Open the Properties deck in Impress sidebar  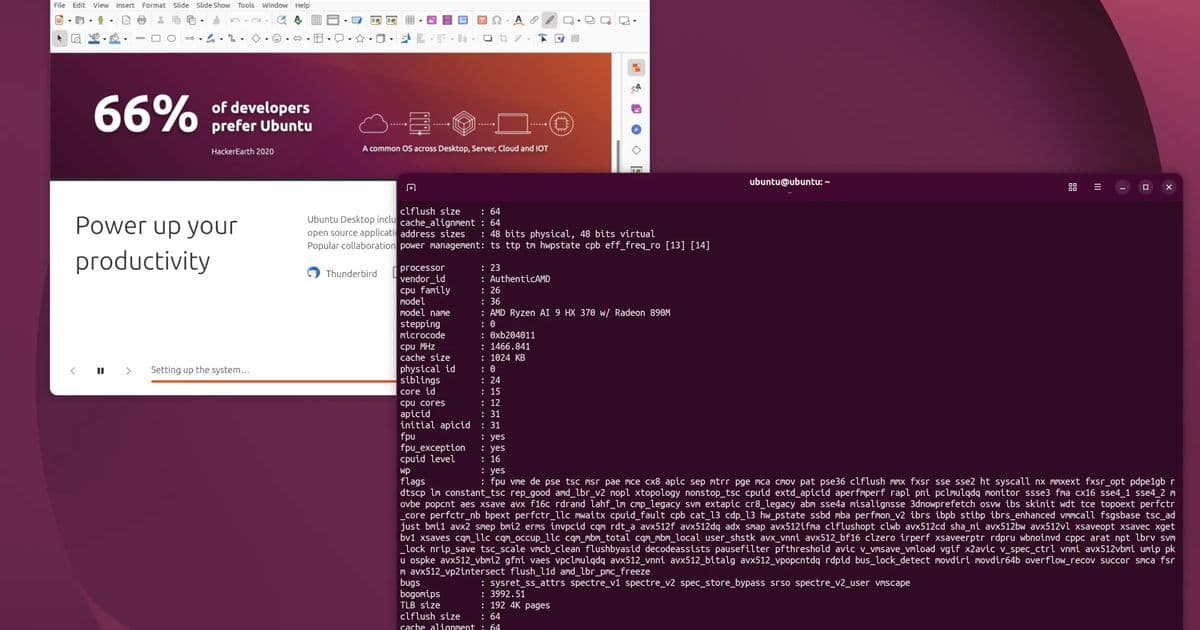coord(636,68)
